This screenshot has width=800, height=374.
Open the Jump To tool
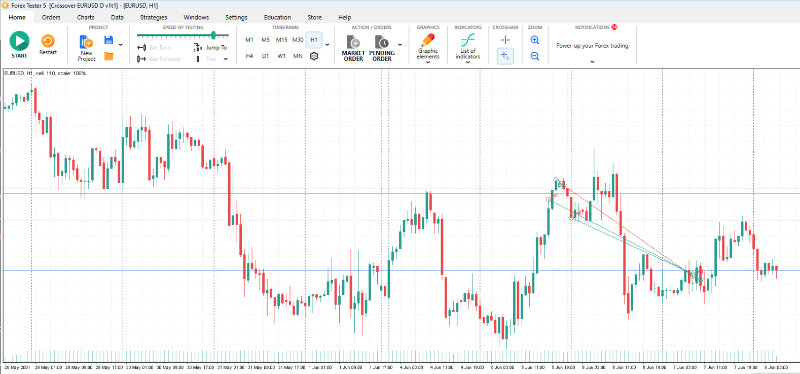[x=211, y=47]
